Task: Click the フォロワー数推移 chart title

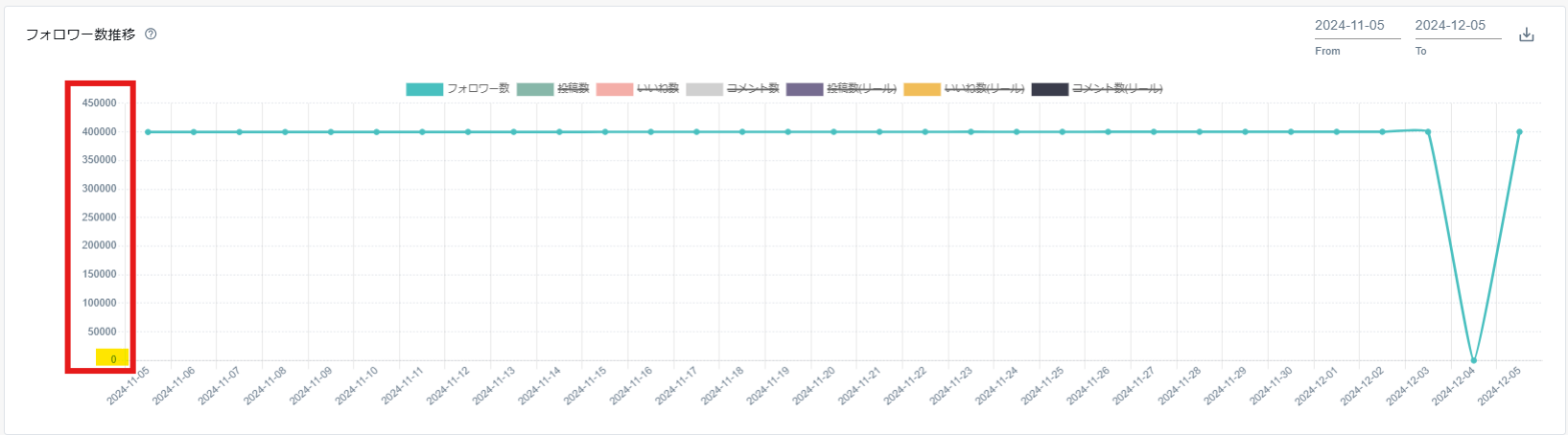Action: (x=81, y=34)
